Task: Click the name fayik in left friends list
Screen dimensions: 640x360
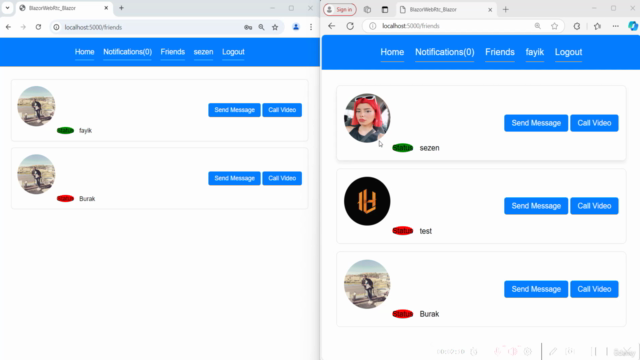Action: (85, 131)
